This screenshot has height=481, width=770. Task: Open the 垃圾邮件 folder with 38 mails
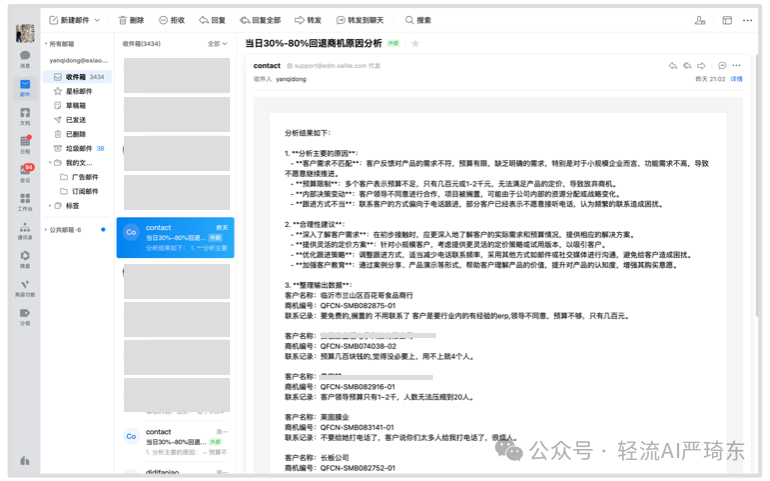click(78, 148)
